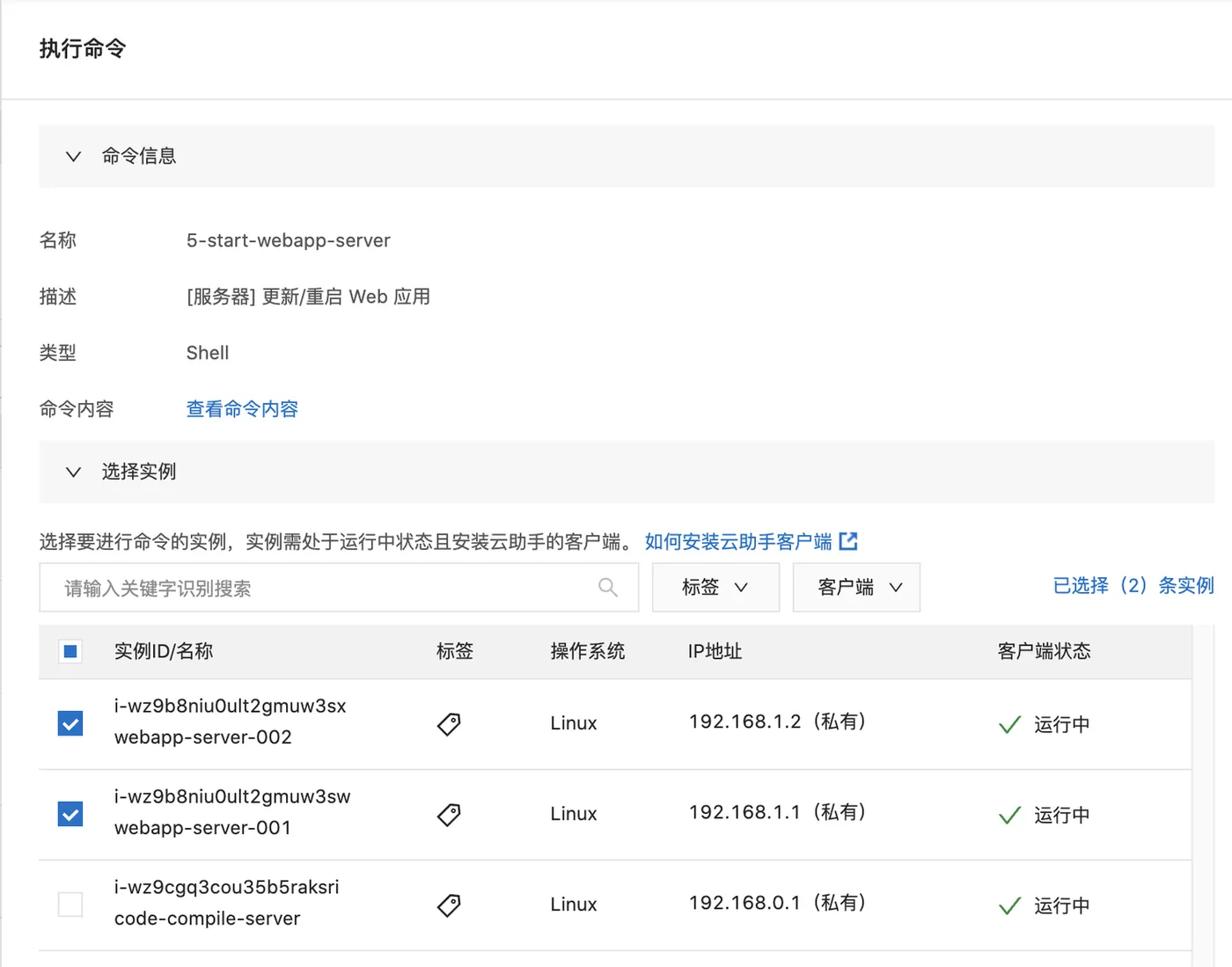
Task: Click the type value Shell
Action: click(208, 353)
